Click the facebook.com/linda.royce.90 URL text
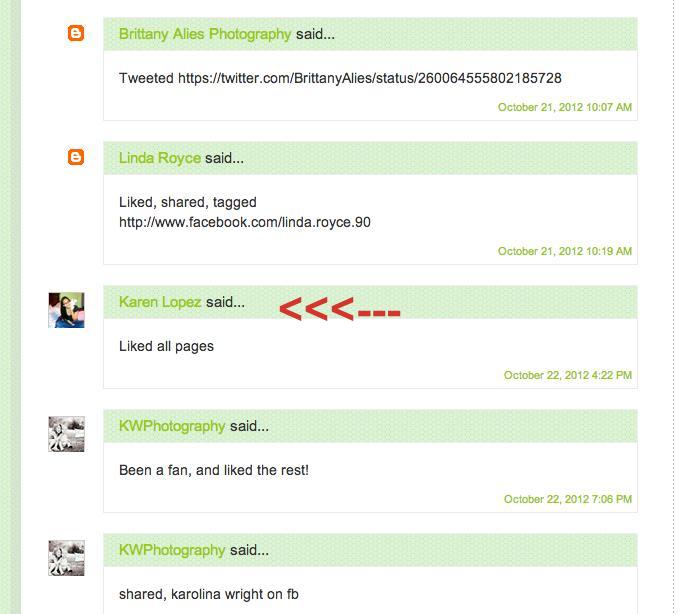 click(x=245, y=222)
